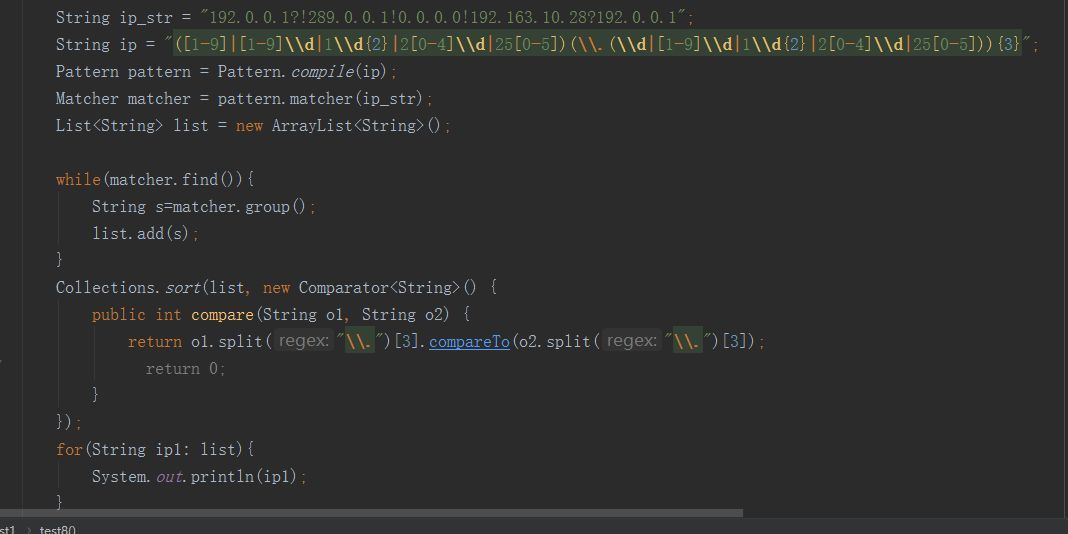Click the while keyword
1068x534 pixels.
78,180
